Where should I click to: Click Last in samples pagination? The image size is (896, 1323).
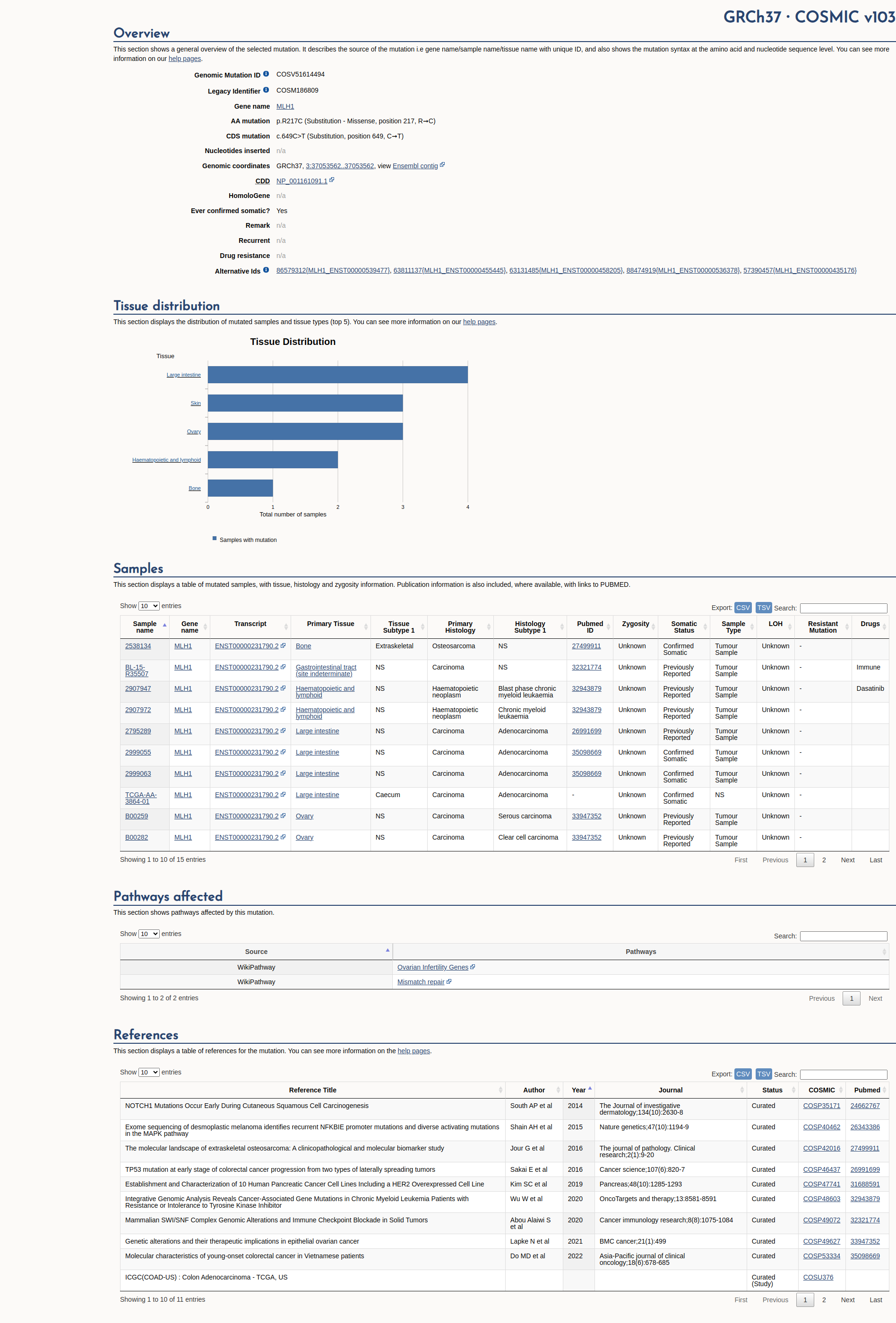[x=876, y=859]
